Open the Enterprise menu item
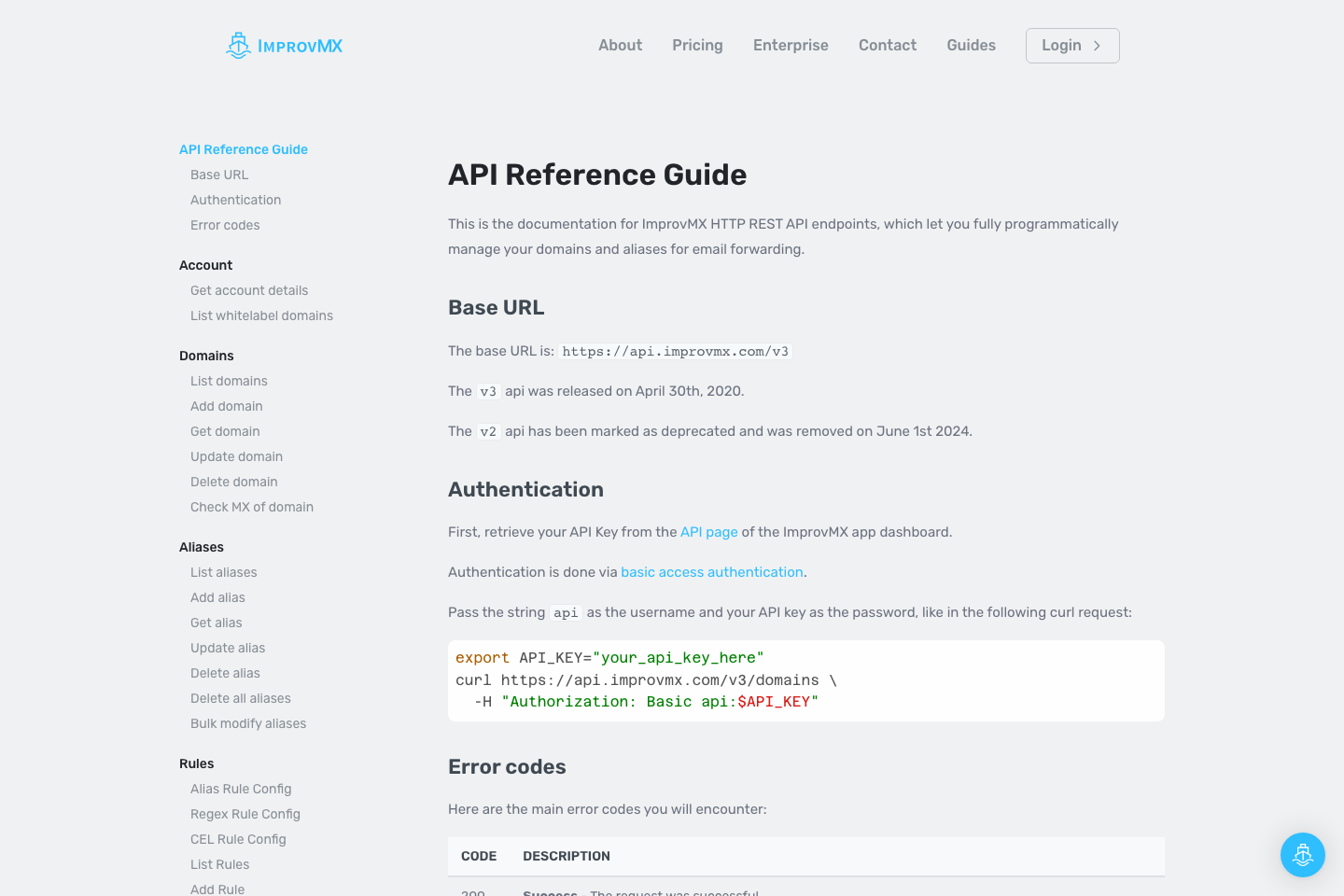 791,45
